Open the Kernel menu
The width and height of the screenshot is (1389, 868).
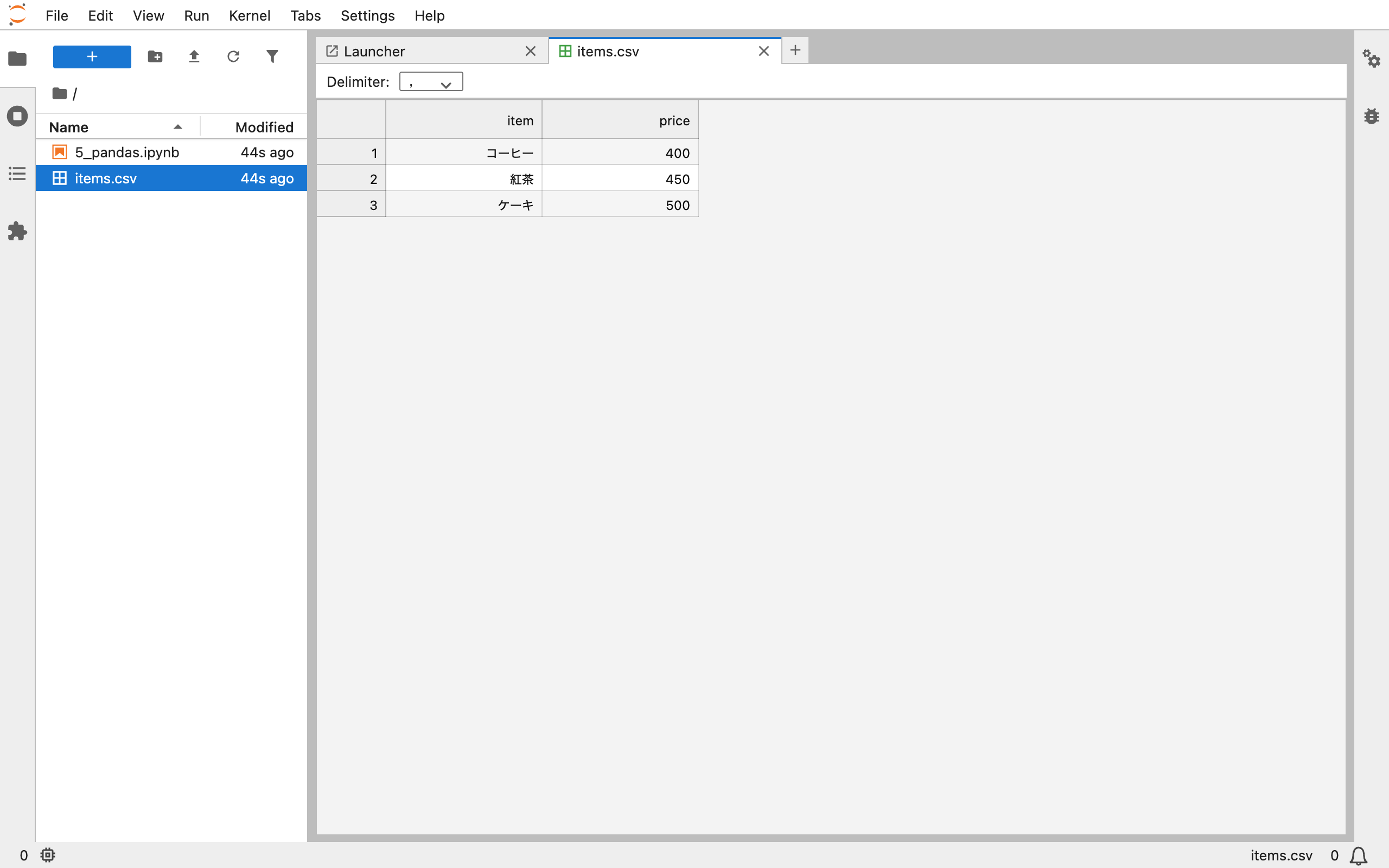(250, 16)
